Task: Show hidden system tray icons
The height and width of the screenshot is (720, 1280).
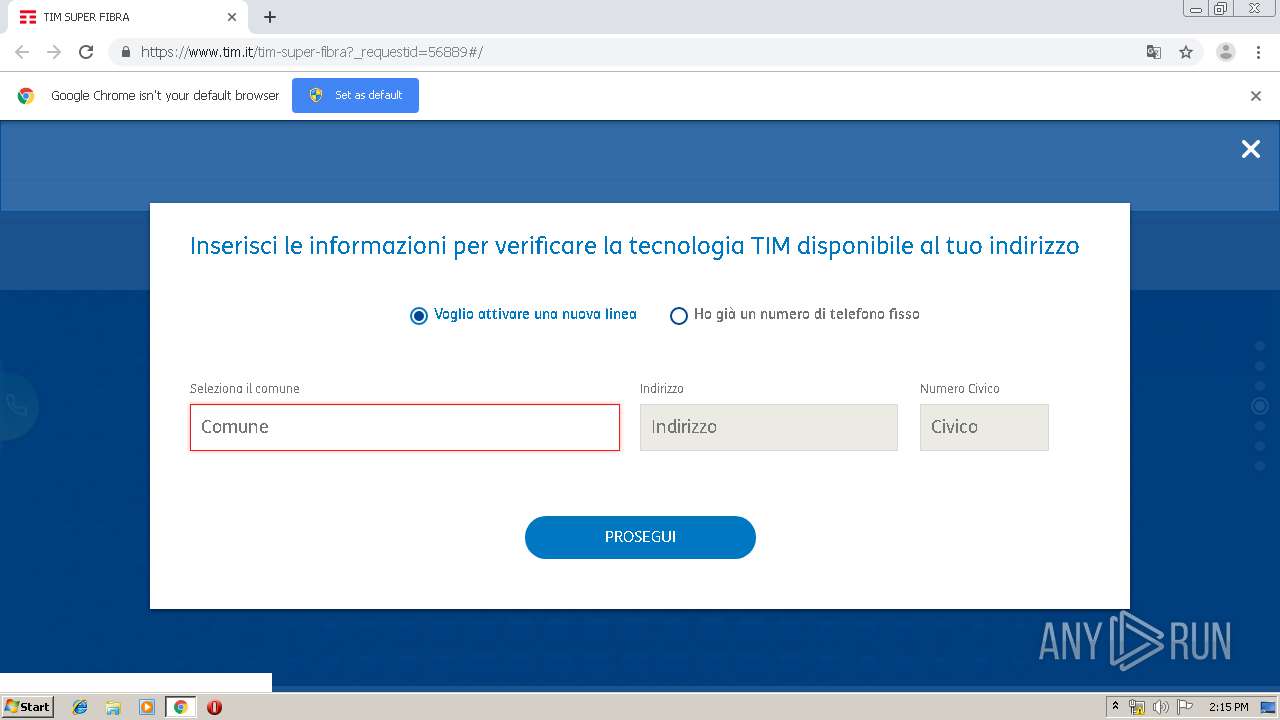Action: click(1116, 707)
